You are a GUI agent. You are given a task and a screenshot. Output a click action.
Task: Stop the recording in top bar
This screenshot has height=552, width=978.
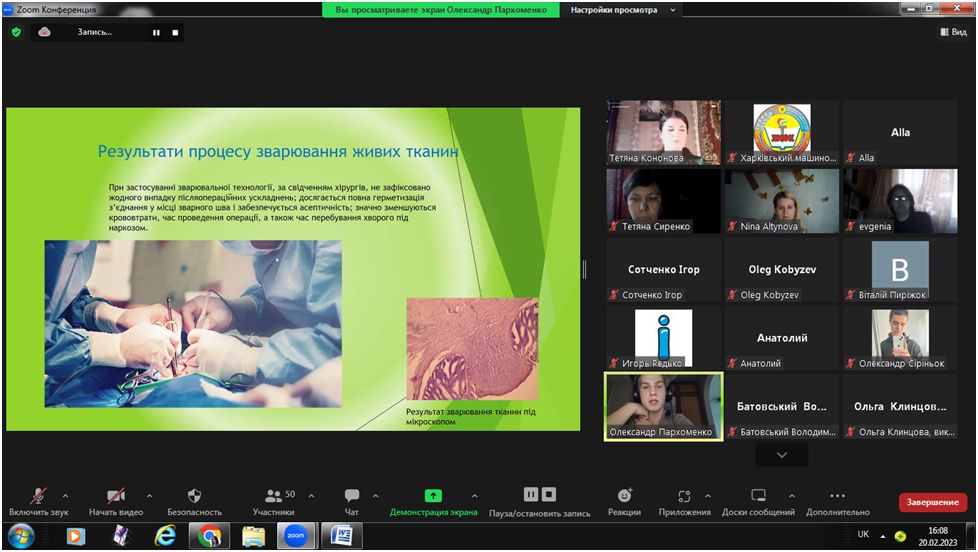click(175, 32)
